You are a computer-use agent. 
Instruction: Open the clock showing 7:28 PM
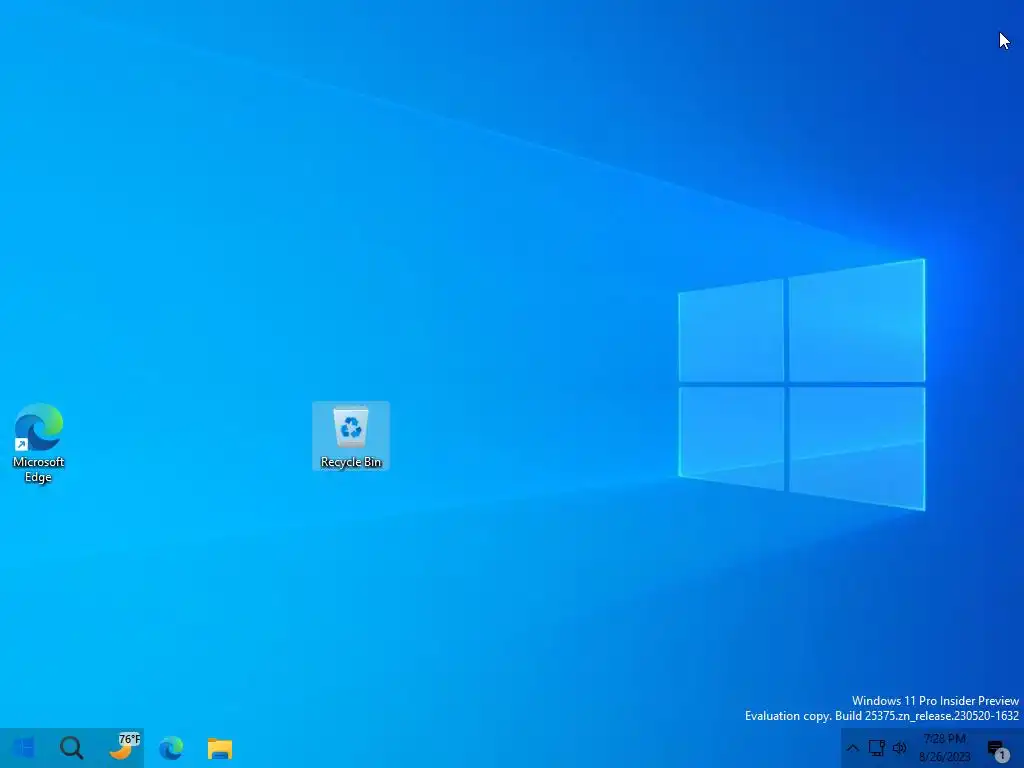click(944, 748)
